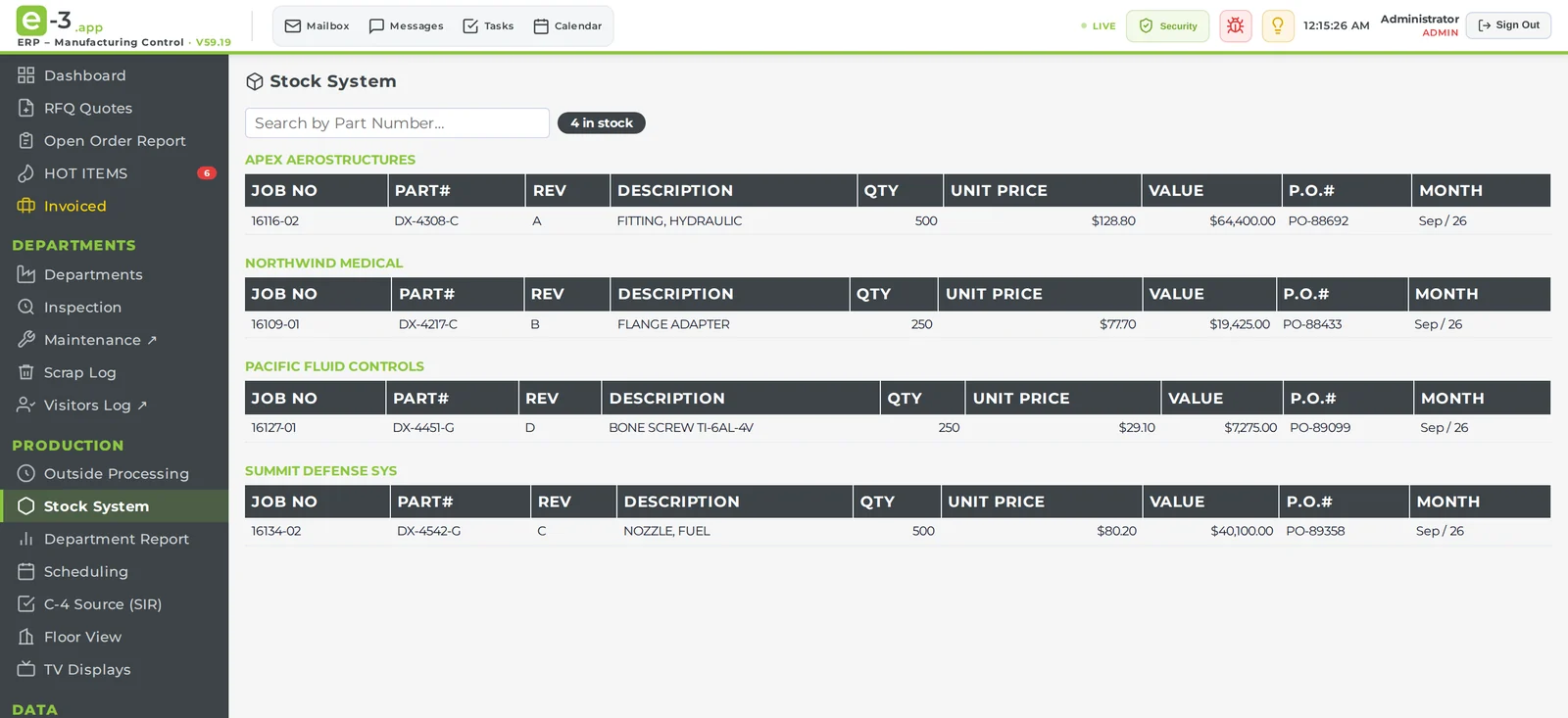Click the Open Order Report clipboard icon
This screenshot has width=1568, height=718.
(x=26, y=140)
